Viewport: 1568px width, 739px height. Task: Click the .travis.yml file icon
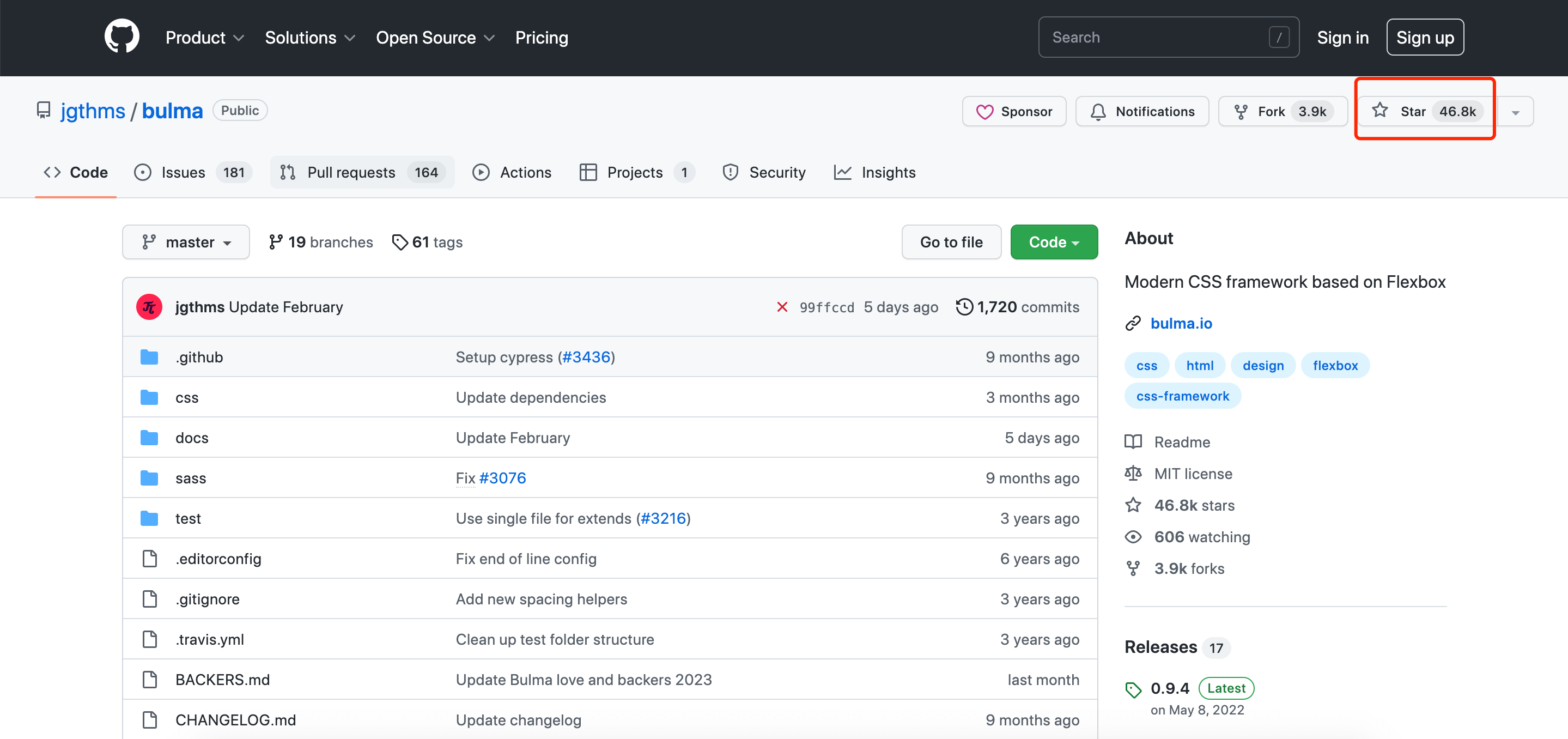coord(150,639)
